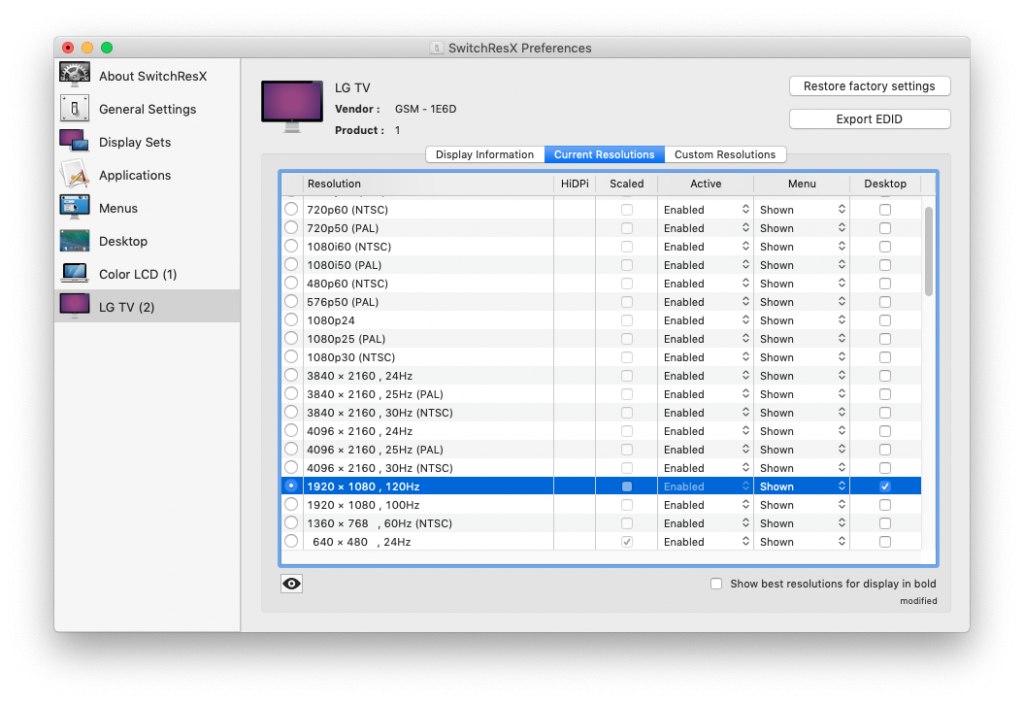Screen dimensions: 1024x704
Task: Select the 3840 × 2160, 24Hz radio button
Action: [x=291, y=376]
